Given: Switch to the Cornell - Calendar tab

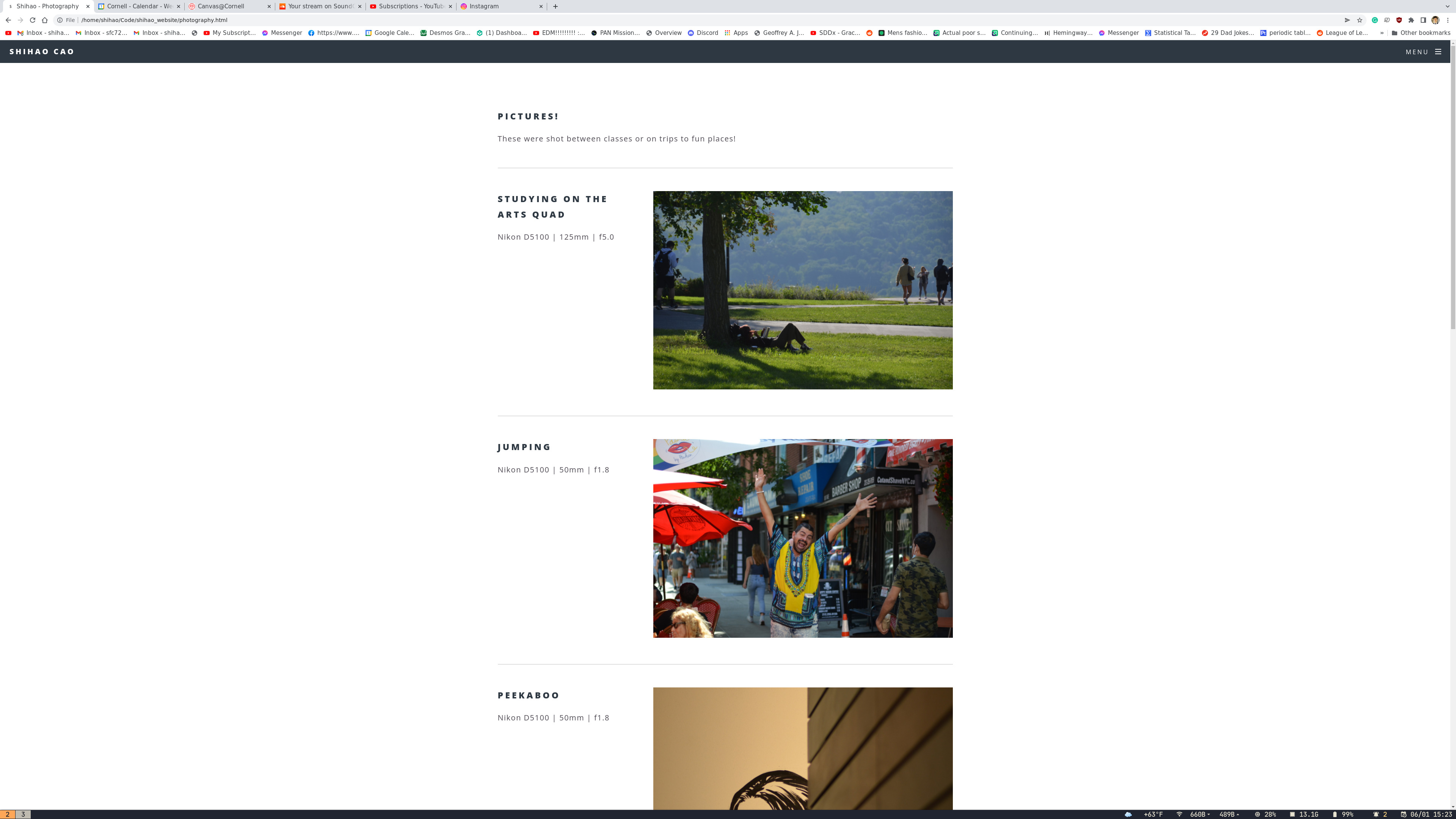Looking at the screenshot, I should (139, 6).
